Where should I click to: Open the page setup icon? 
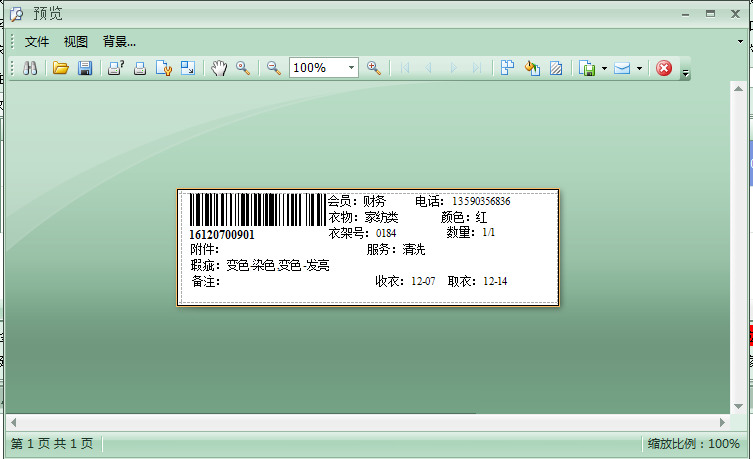[164, 68]
